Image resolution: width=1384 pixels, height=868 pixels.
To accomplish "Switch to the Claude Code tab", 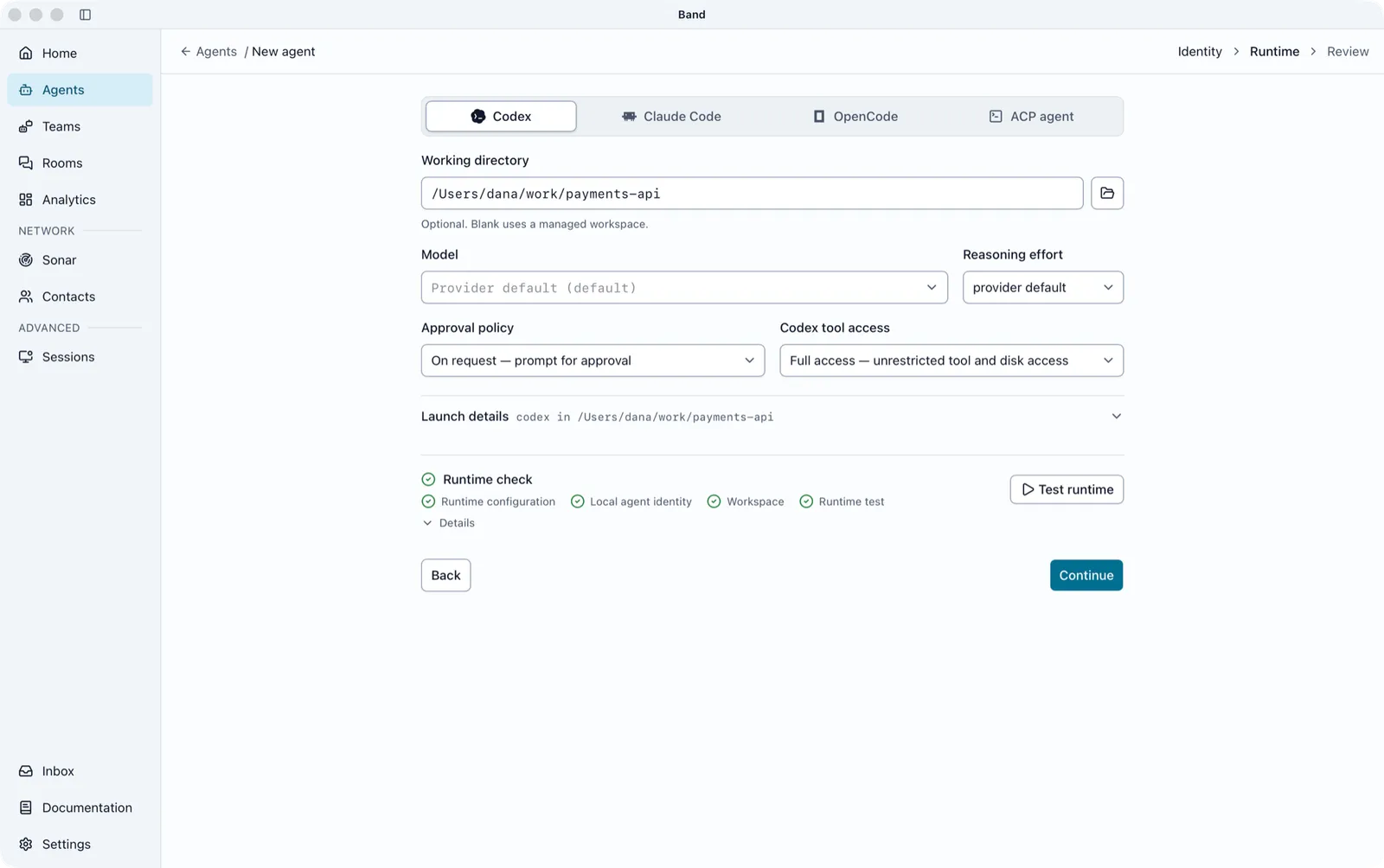I will click(671, 116).
